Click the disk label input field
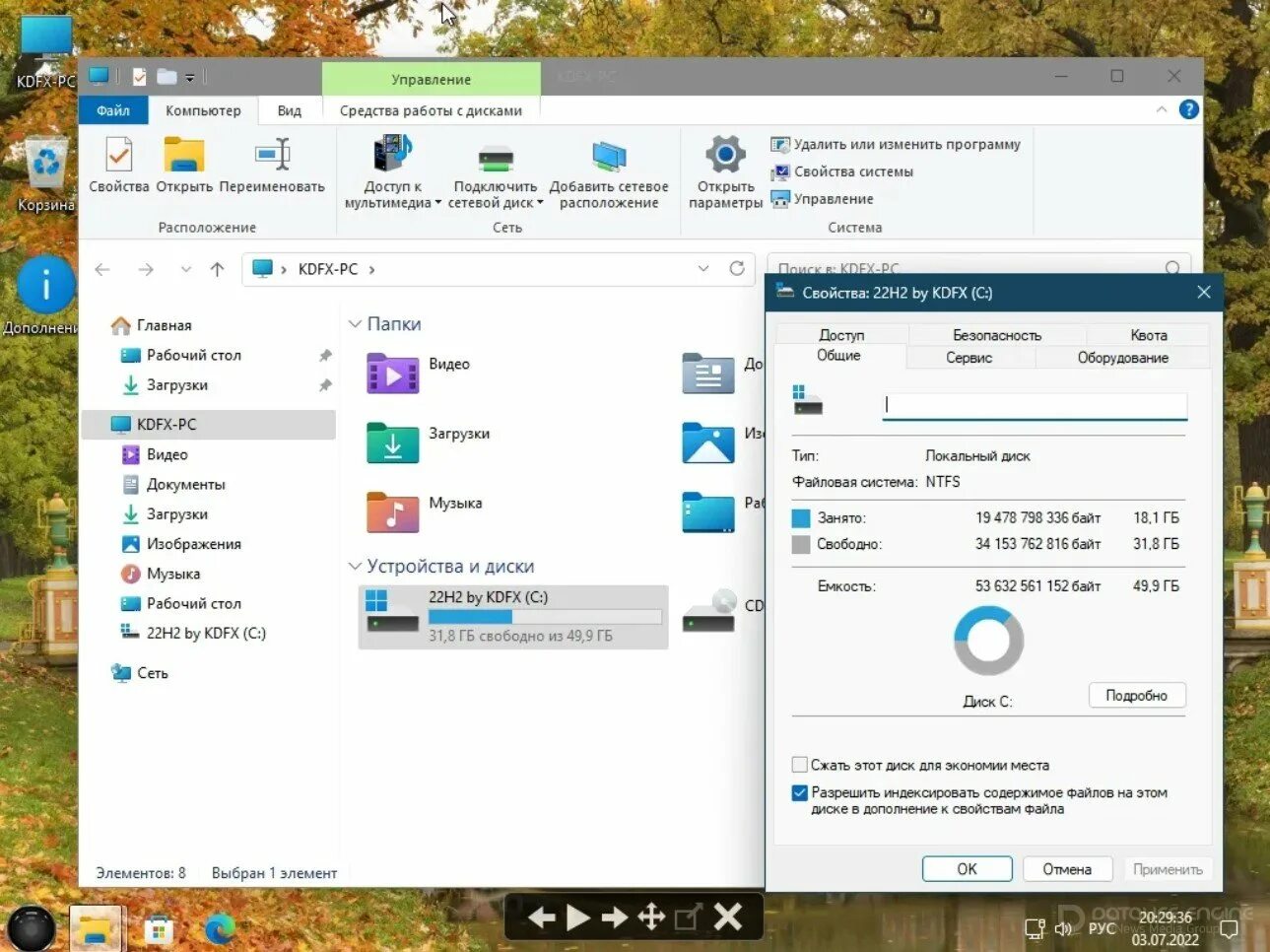This screenshot has width=1270, height=952. (x=1035, y=405)
